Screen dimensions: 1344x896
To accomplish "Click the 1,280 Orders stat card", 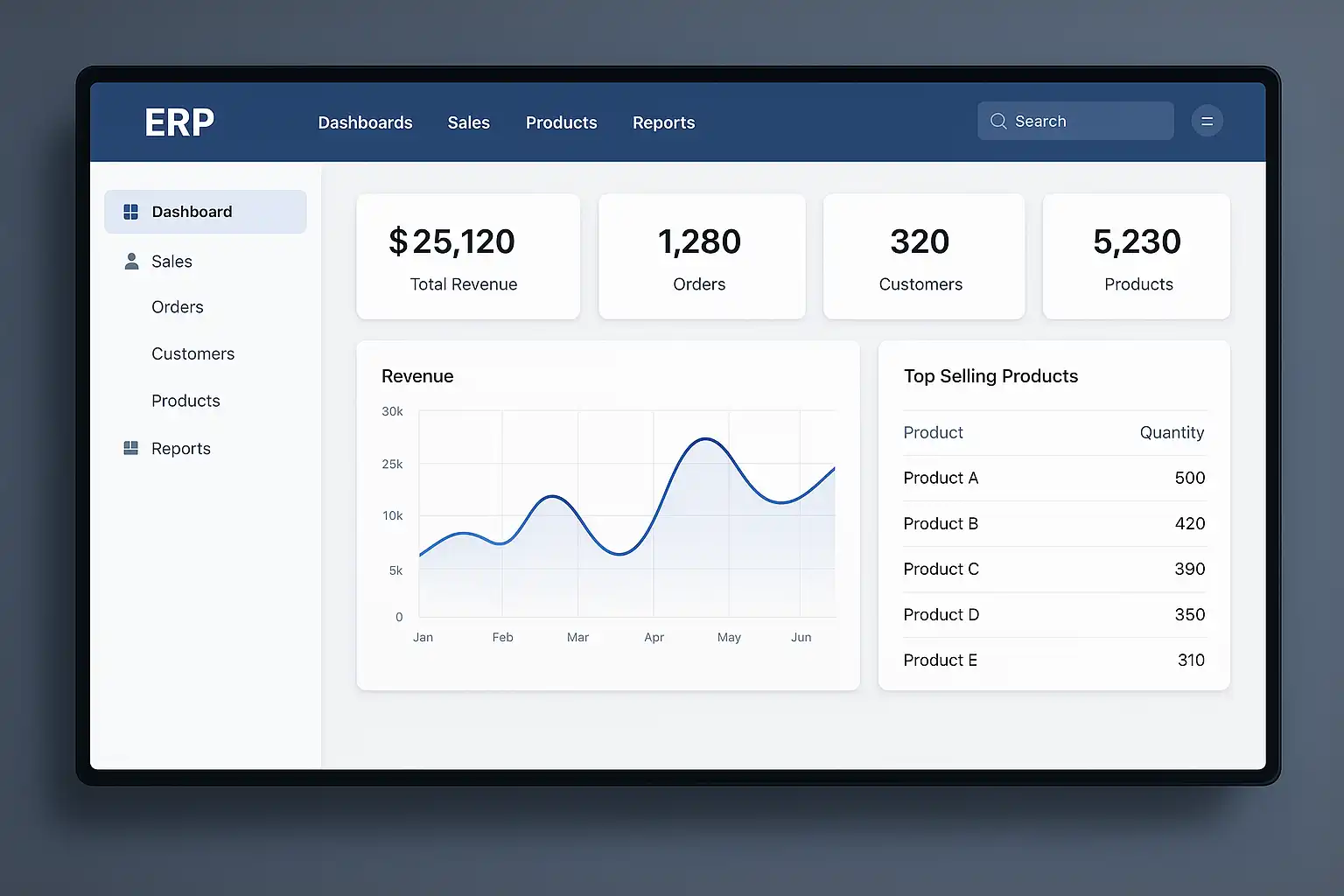I will pos(702,256).
